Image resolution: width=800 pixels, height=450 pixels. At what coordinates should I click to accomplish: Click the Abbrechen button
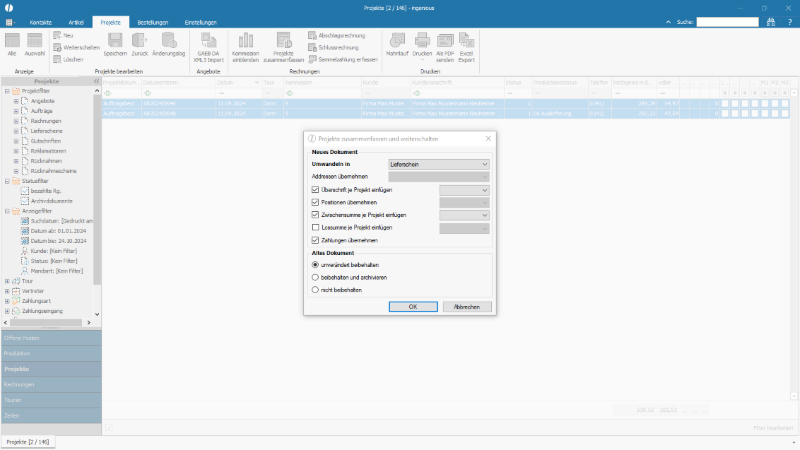467,307
